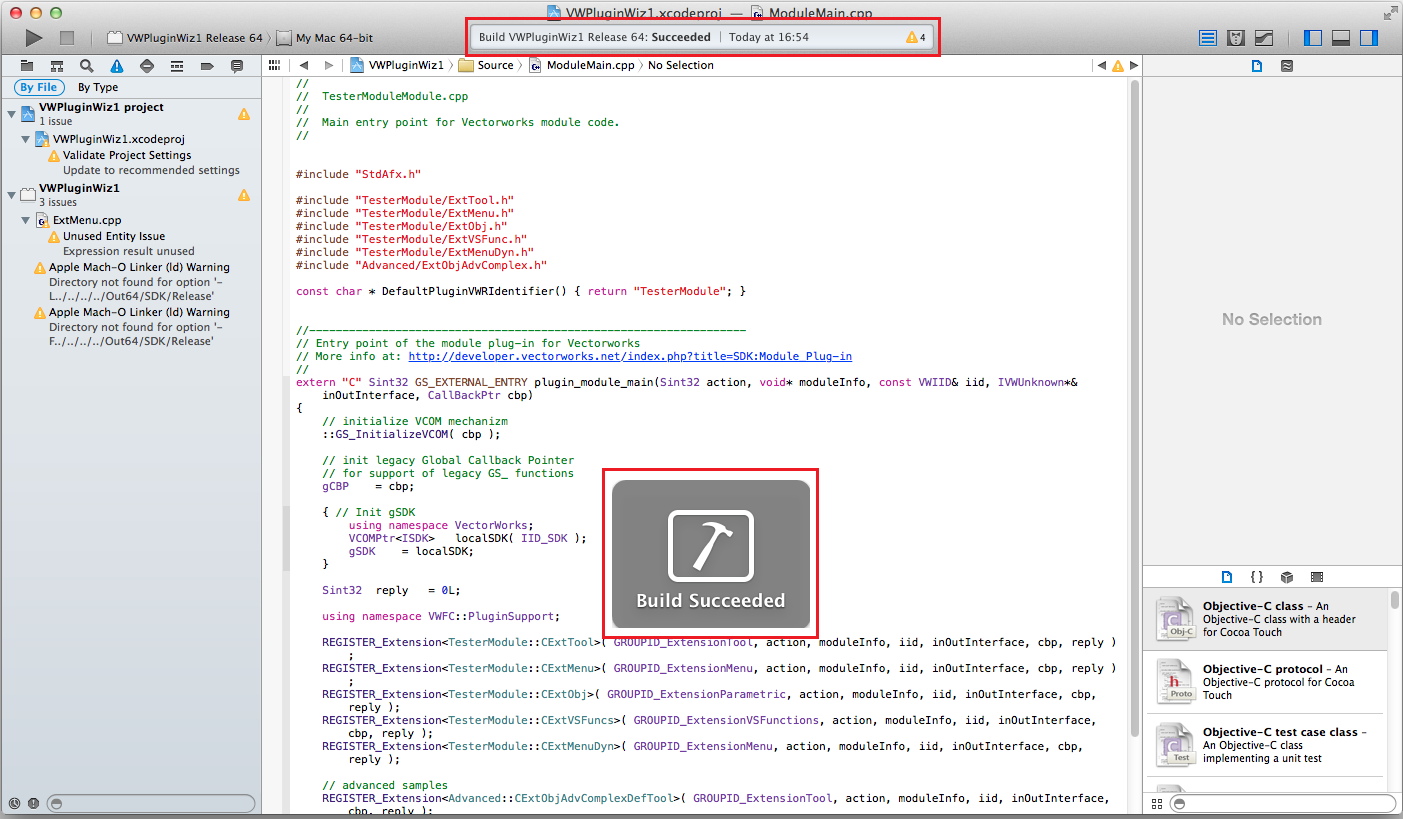Image resolution: width=1403 pixels, height=819 pixels.
Task: Toggle the Navigator pane visibility
Action: [x=1313, y=38]
